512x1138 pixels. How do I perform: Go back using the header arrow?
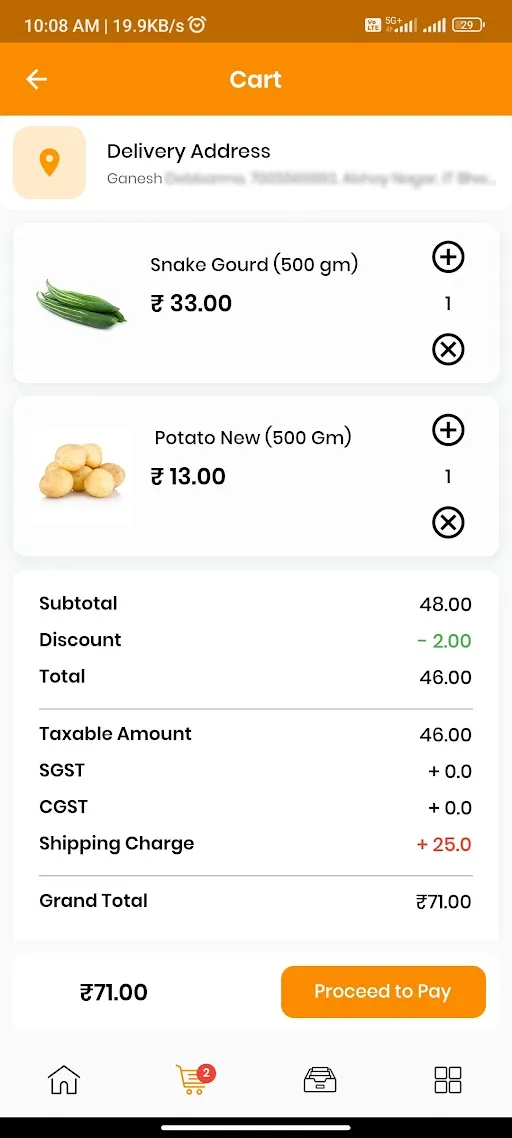point(36,79)
